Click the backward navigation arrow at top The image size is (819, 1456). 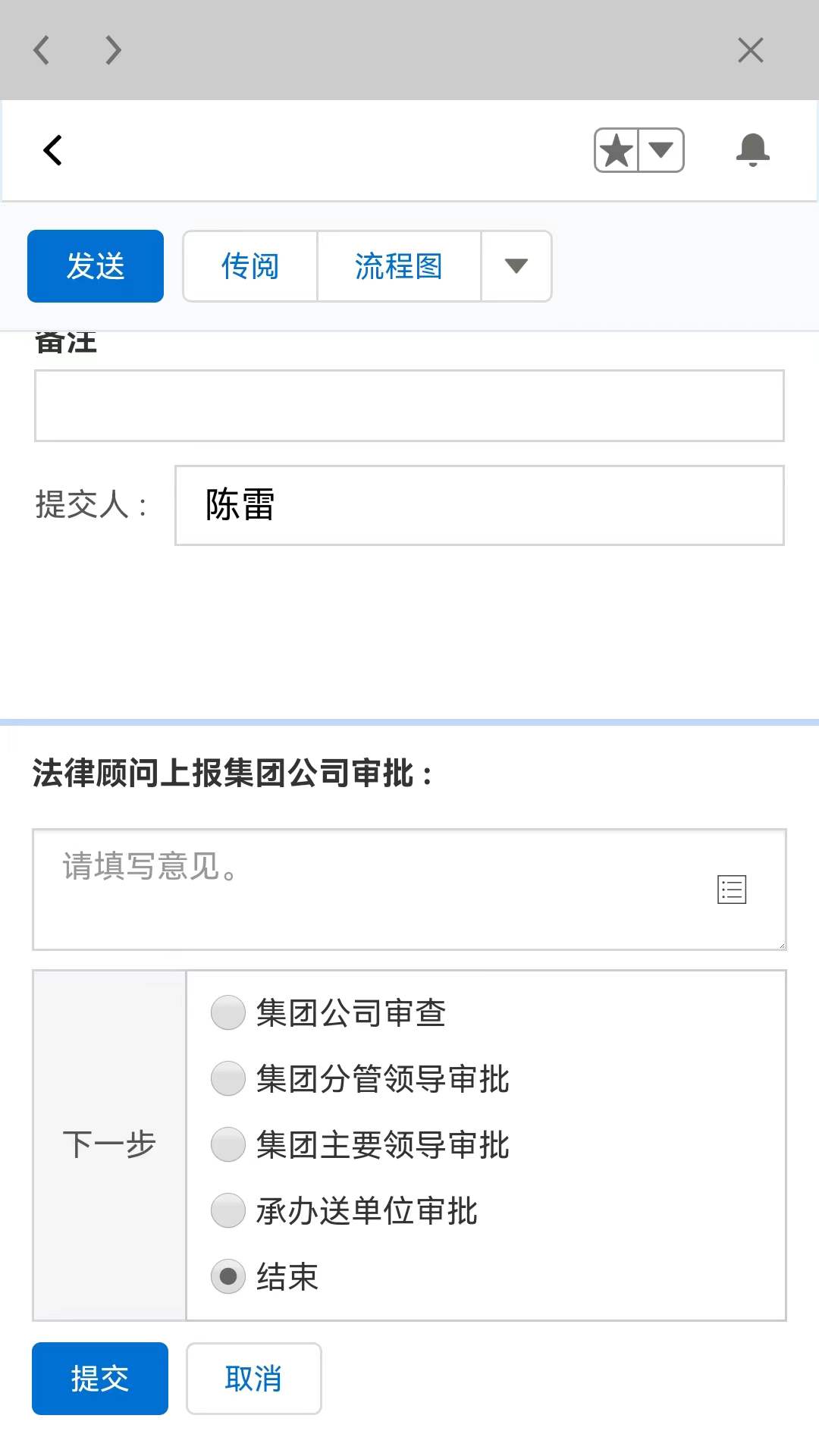click(x=41, y=50)
